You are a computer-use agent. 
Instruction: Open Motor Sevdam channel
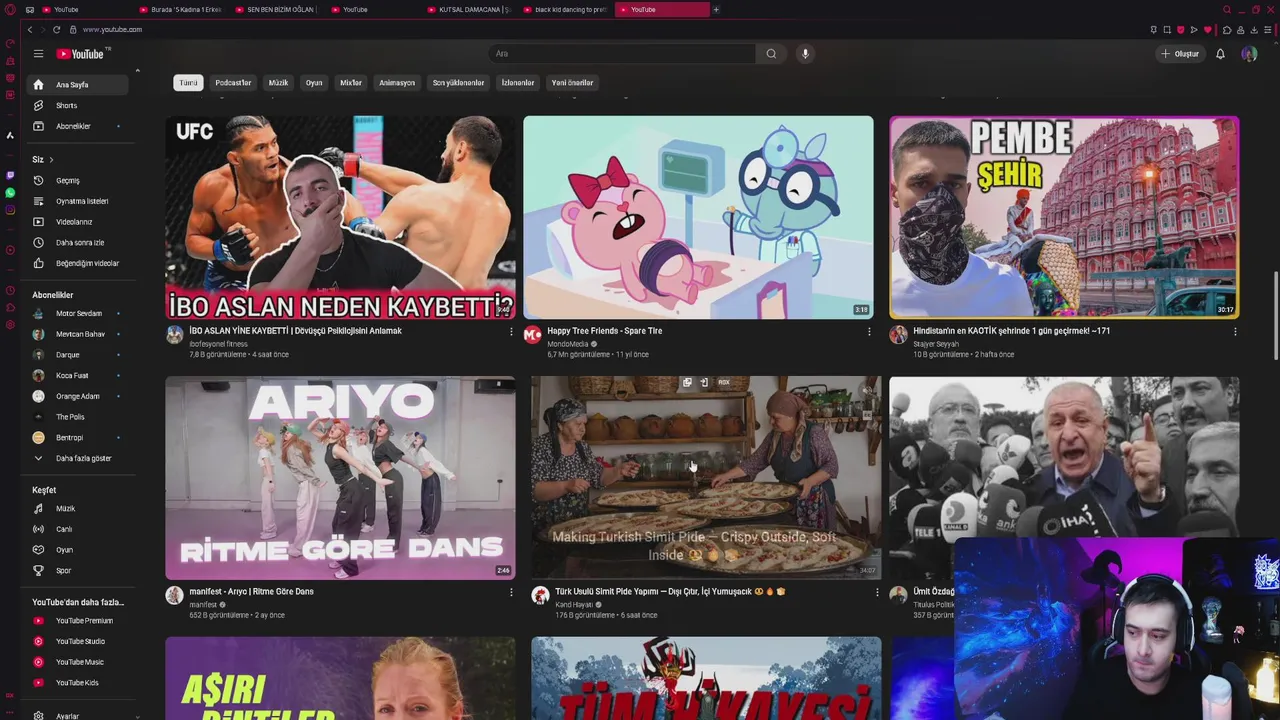(78, 313)
